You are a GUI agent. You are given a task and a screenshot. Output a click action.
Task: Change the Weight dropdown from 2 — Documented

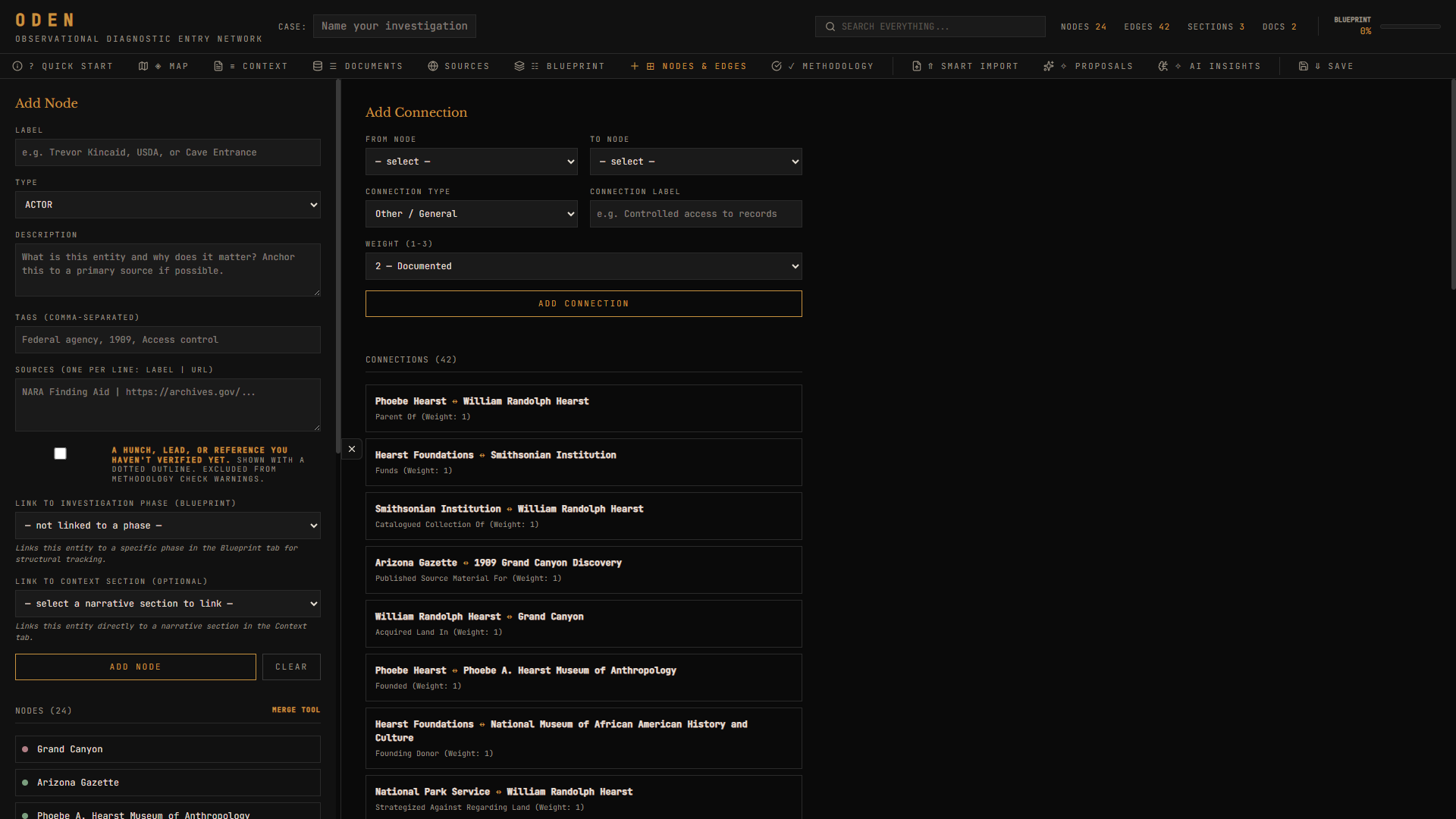coord(583,266)
